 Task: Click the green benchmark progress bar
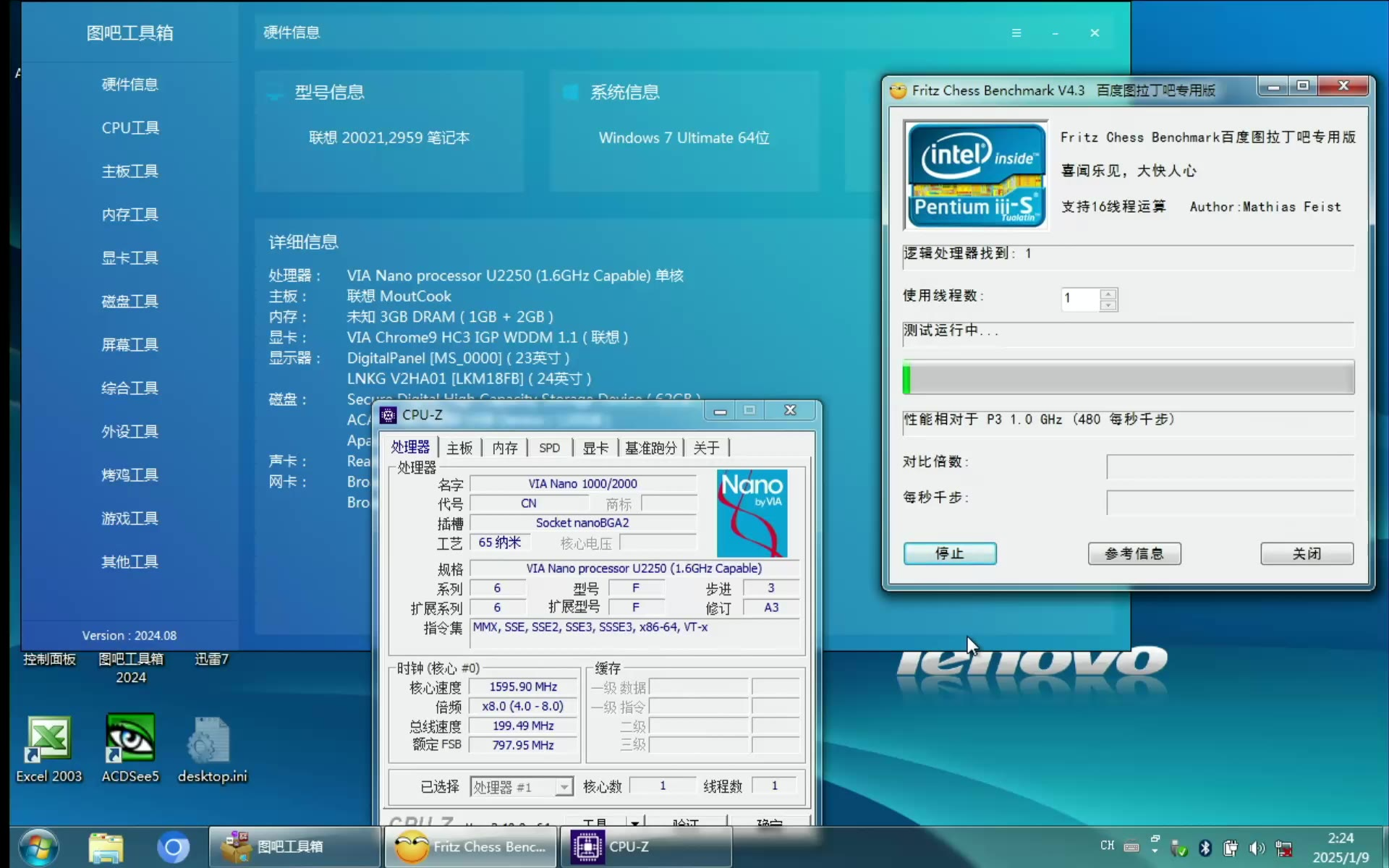(x=1129, y=378)
